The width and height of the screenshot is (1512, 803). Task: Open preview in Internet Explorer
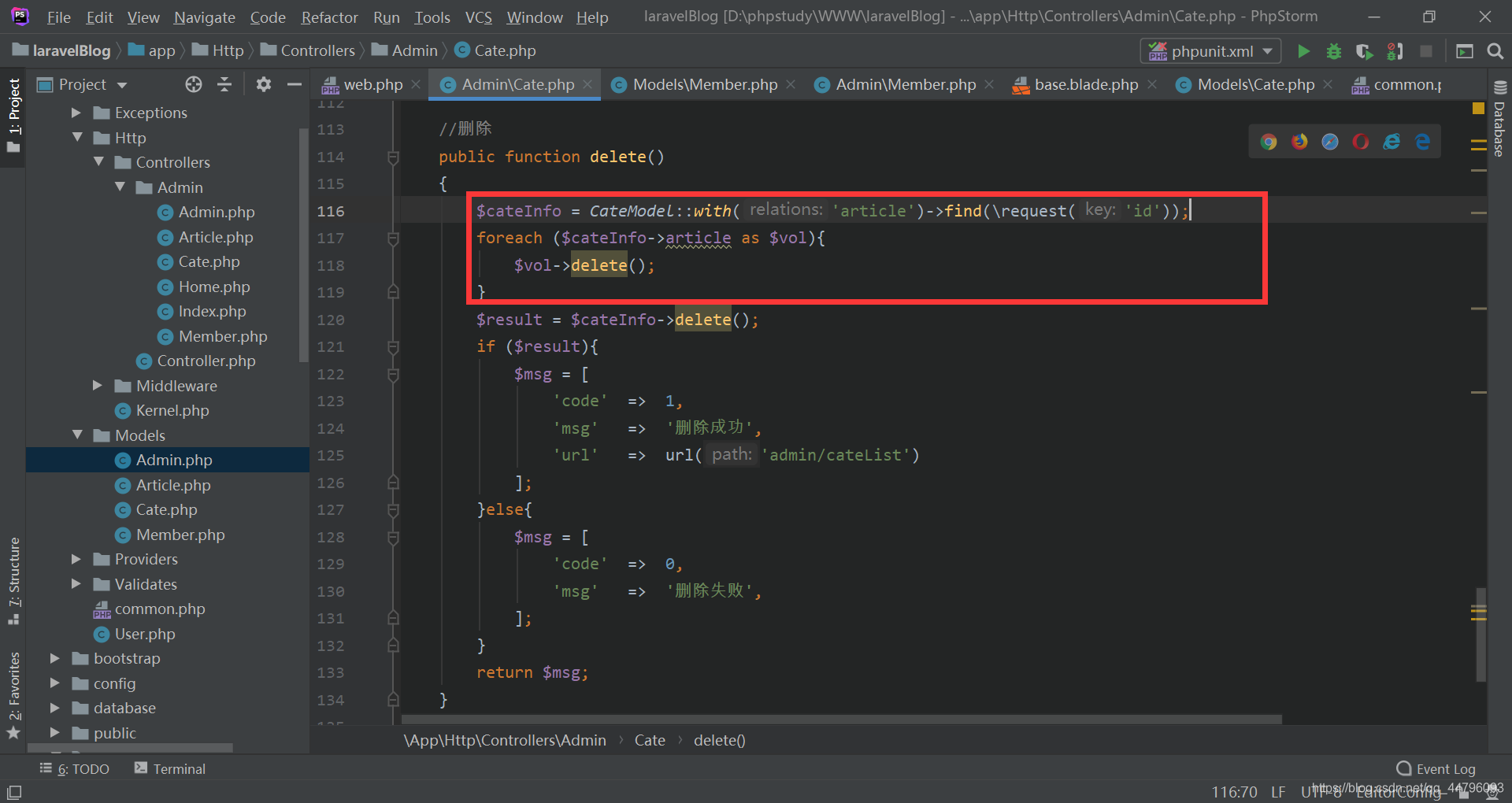pos(1392,142)
